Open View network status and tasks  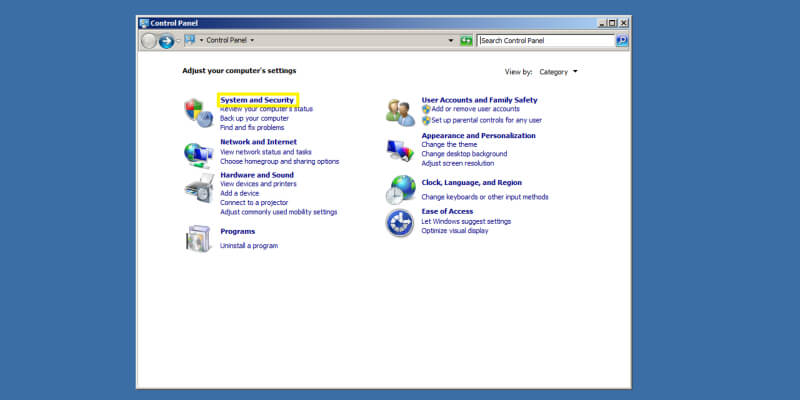tap(265, 152)
